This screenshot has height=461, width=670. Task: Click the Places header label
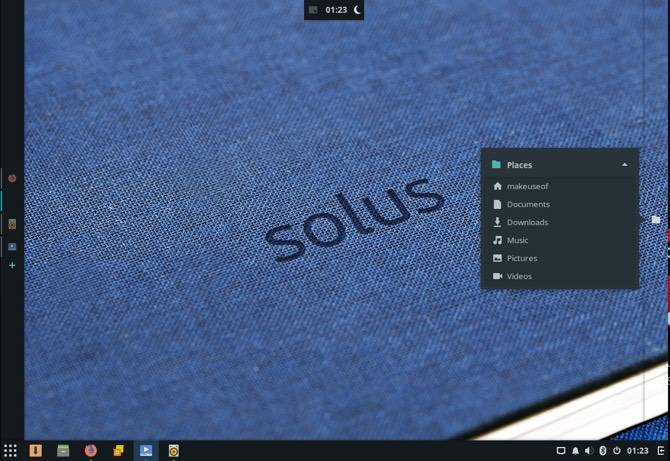click(x=519, y=164)
